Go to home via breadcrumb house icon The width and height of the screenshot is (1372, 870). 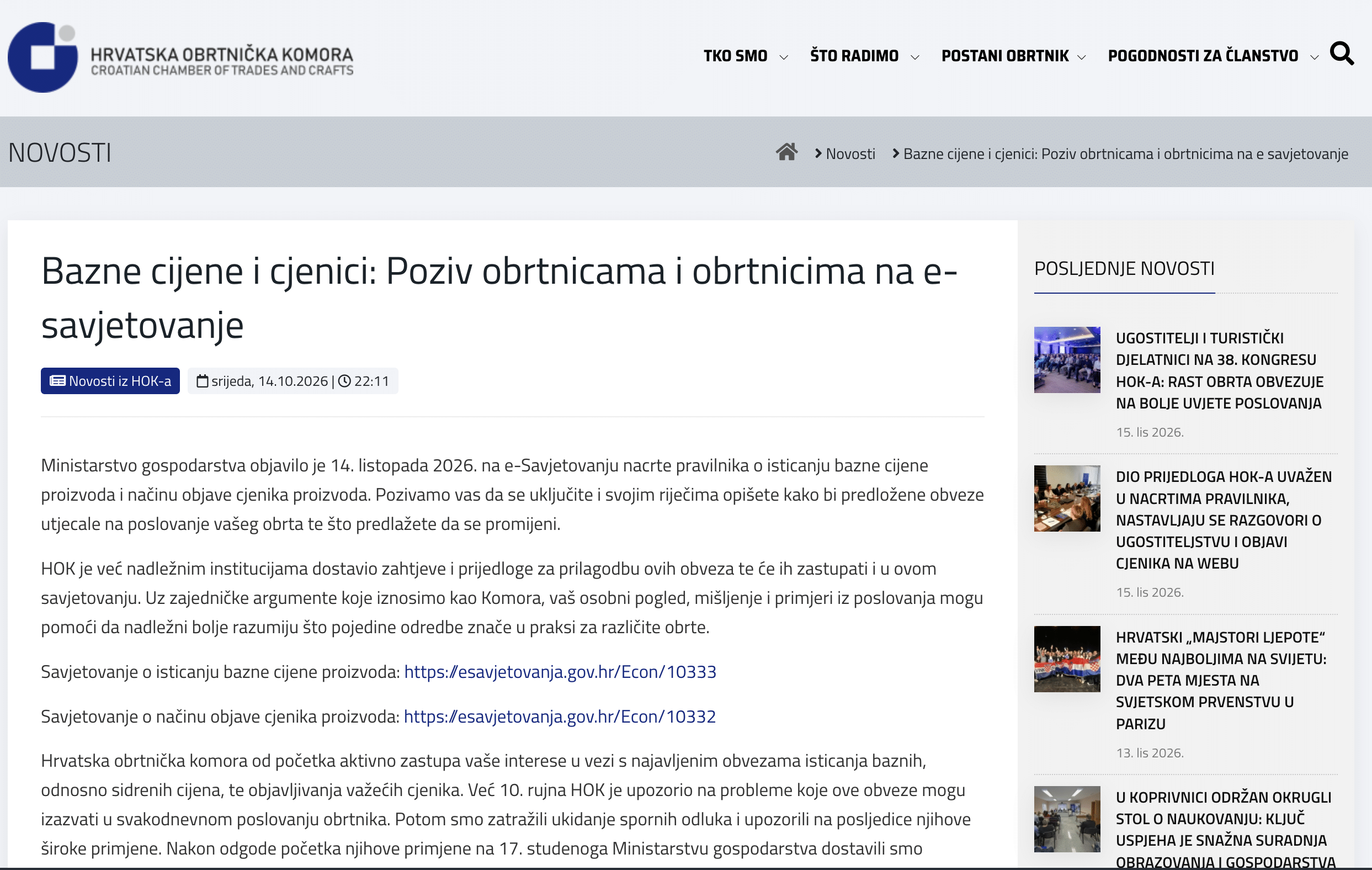point(786,152)
